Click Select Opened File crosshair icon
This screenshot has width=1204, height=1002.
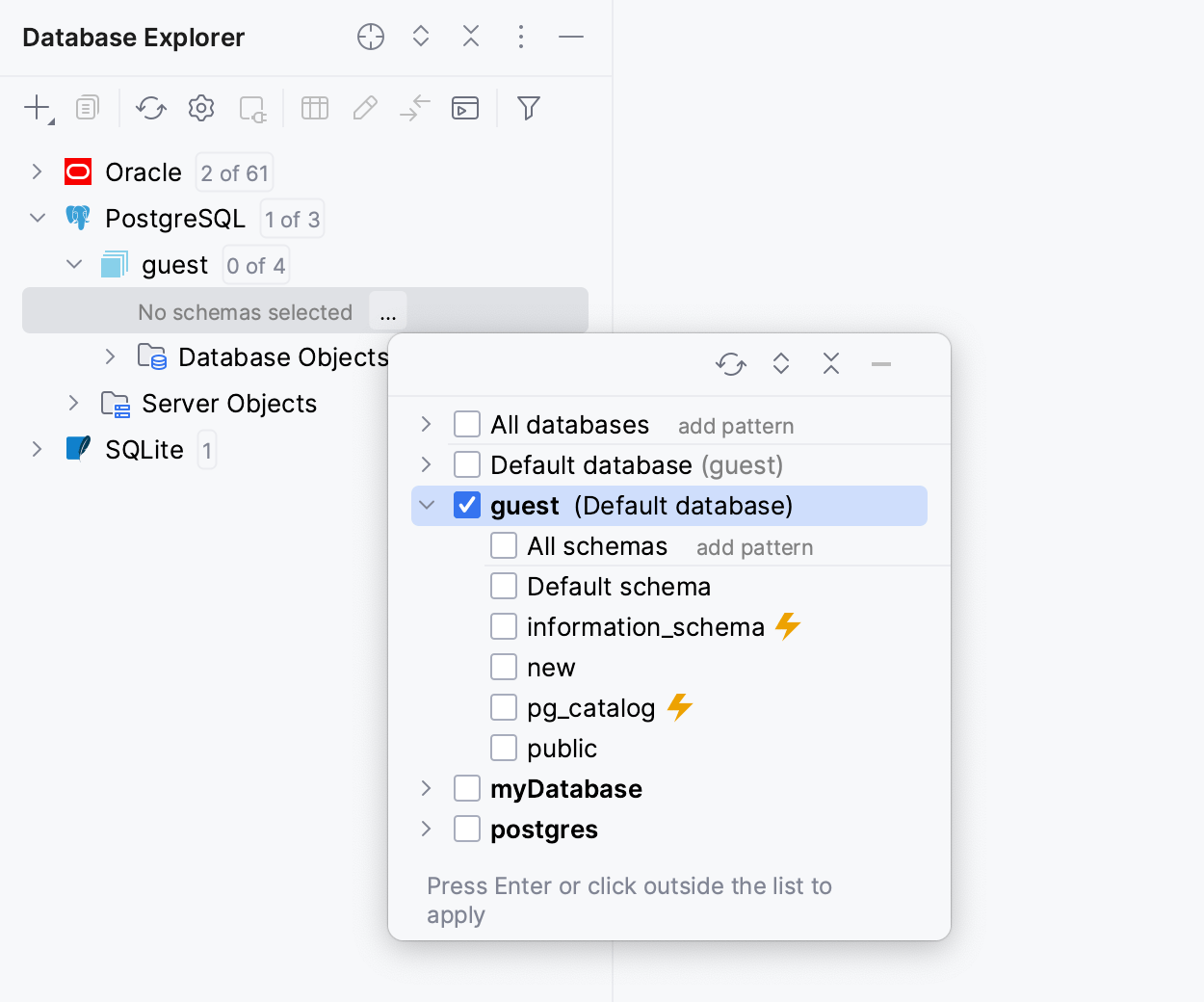click(371, 37)
